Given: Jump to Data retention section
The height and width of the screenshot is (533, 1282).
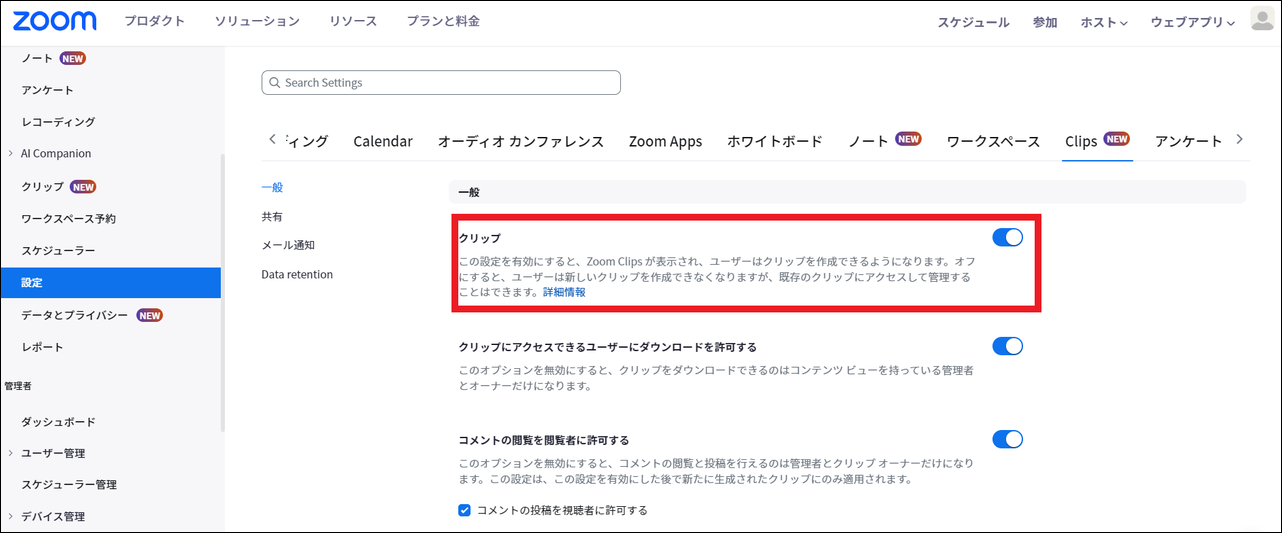Looking at the screenshot, I should coord(297,274).
